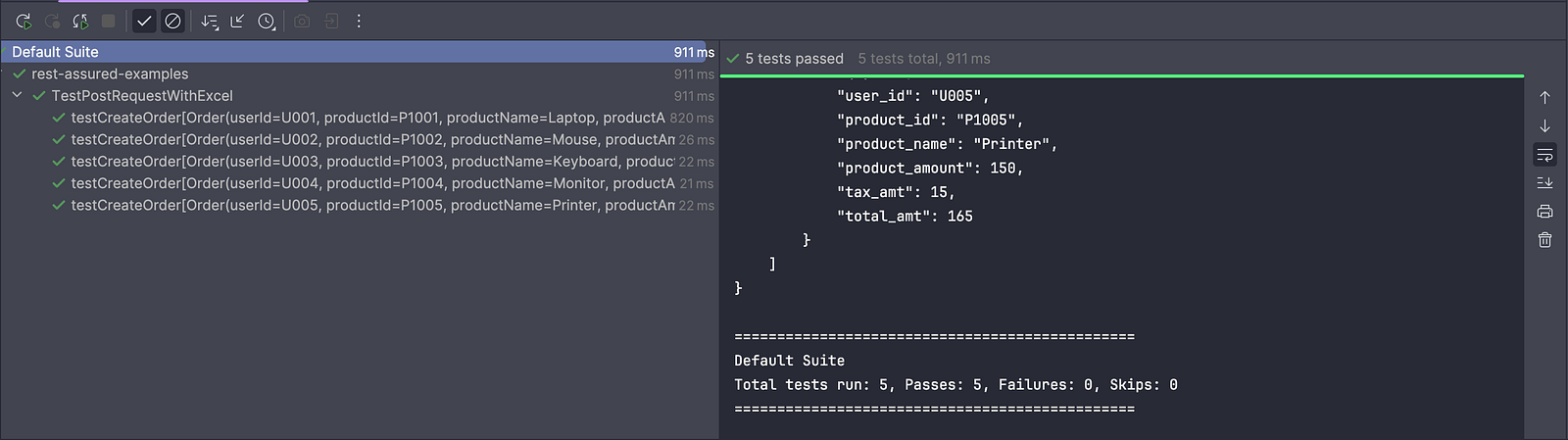
Task: Click the Rerun tests icon
Action: 24,21
